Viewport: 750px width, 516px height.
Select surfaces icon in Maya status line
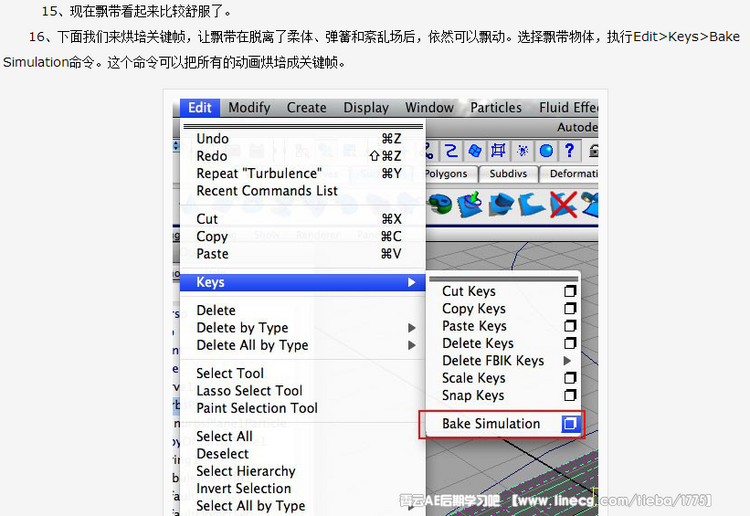coord(474,151)
